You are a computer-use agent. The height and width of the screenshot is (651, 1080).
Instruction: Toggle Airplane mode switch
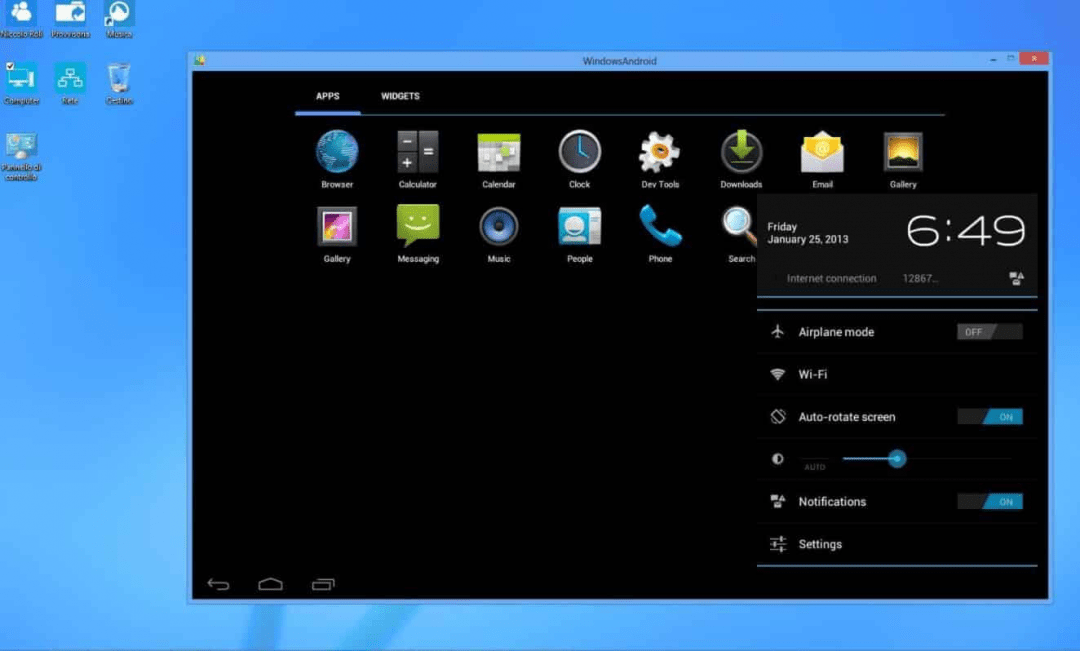[x=989, y=332]
